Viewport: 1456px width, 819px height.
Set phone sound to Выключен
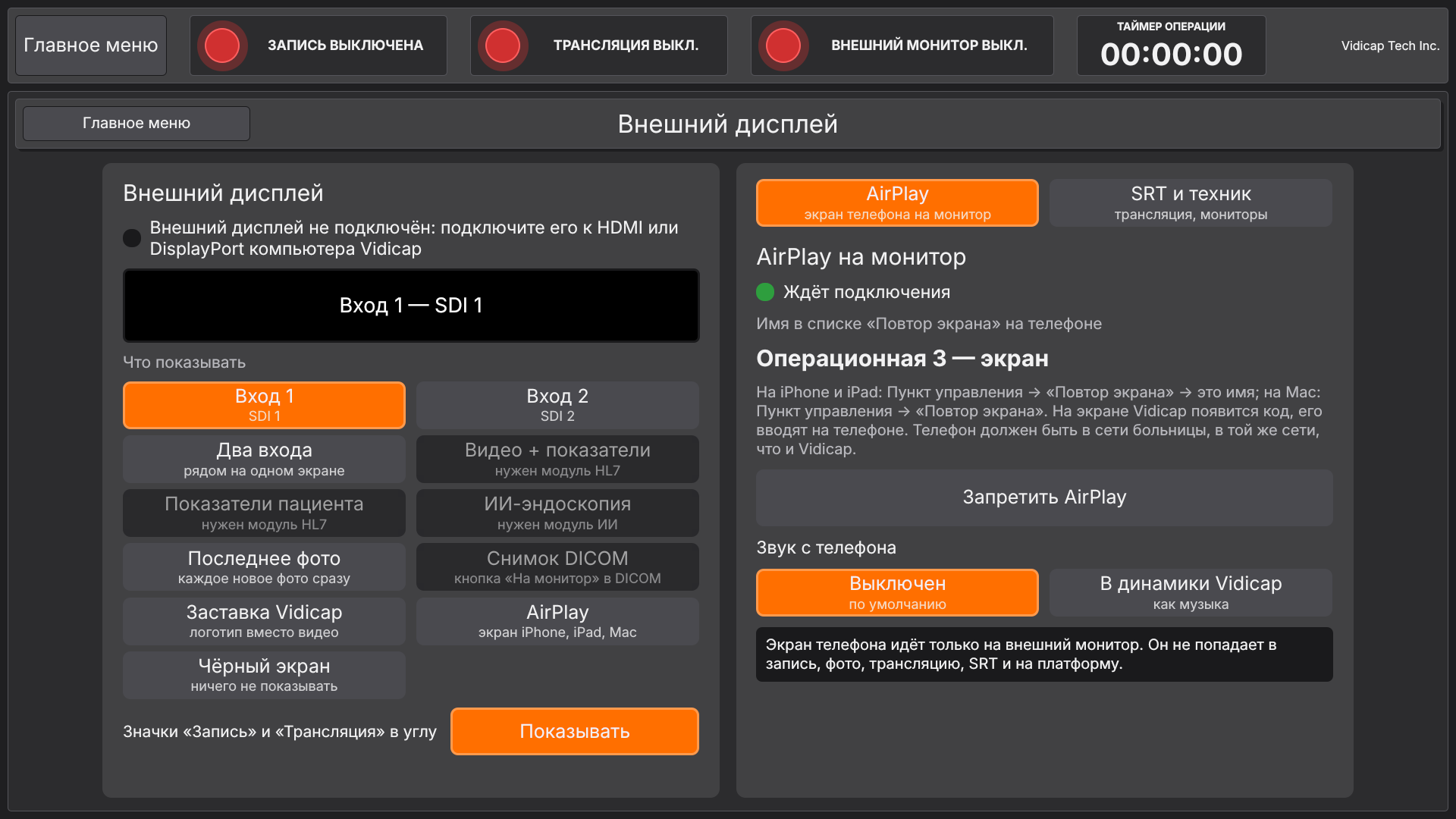pos(897,592)
